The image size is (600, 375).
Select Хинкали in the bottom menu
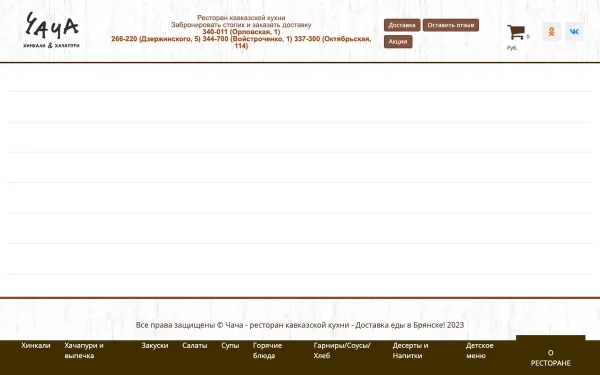click(x=36, y=346)
